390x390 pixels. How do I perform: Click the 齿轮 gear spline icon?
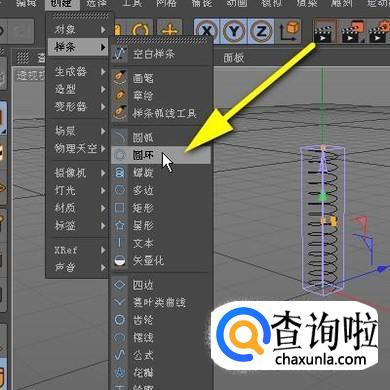pyautogui.click(x=120, y=320)
